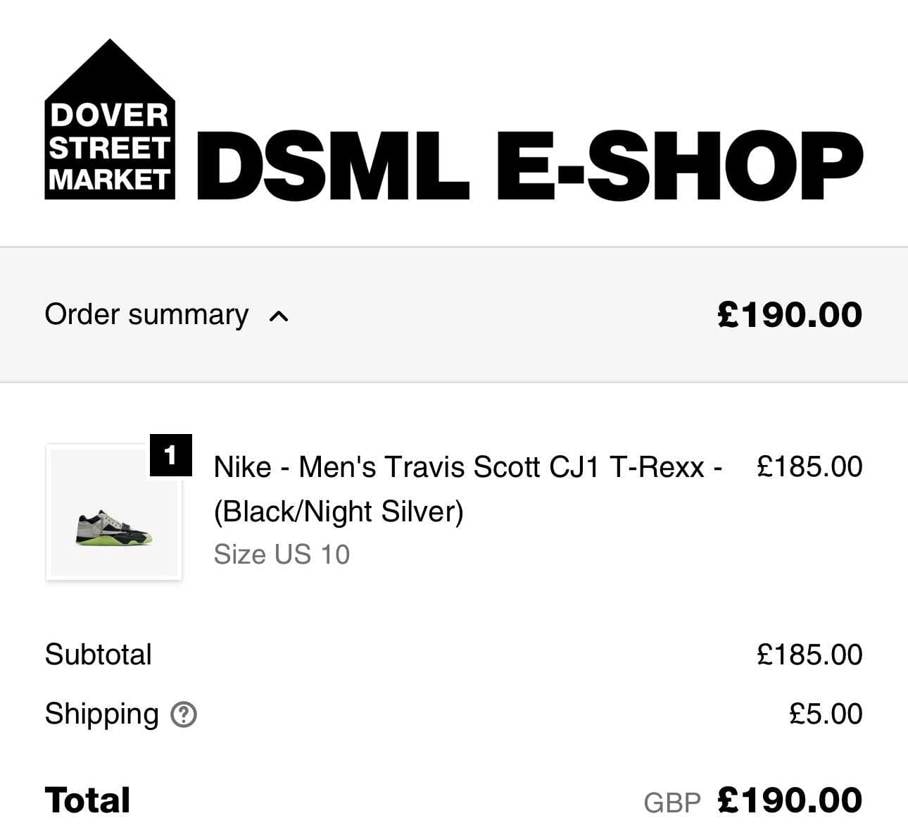
Task: Select the Size US 10 text
Action: click(x=281, y=554)
